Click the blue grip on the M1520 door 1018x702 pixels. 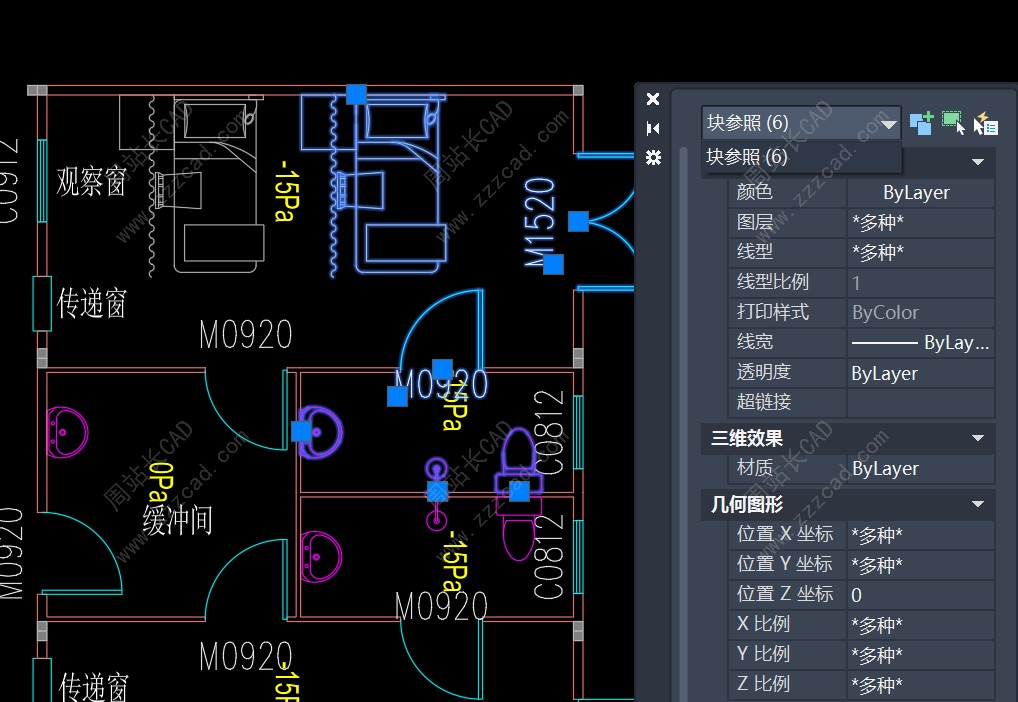(x=578, y=221)
